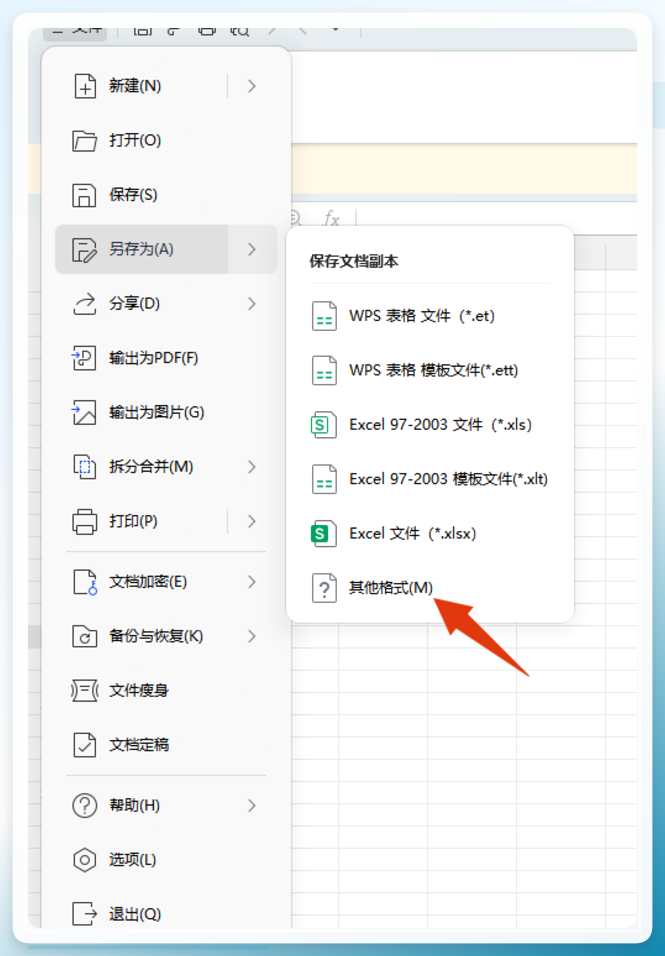Open the 文档加密(E) encryption entry

click(x=166, y=582)
